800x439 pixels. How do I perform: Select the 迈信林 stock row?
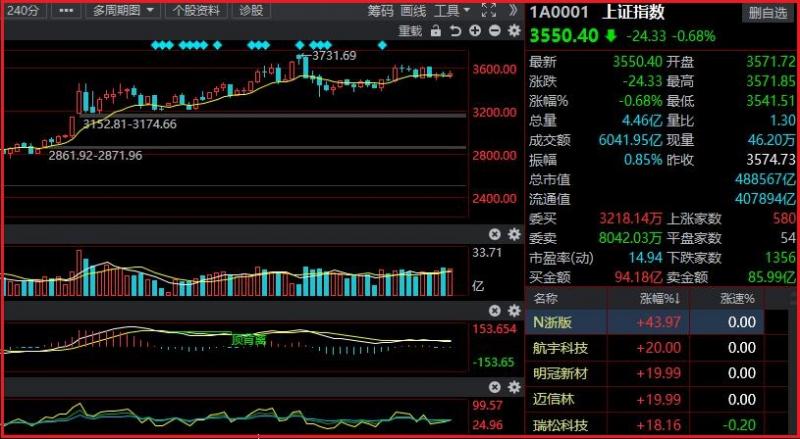(644, 399)
